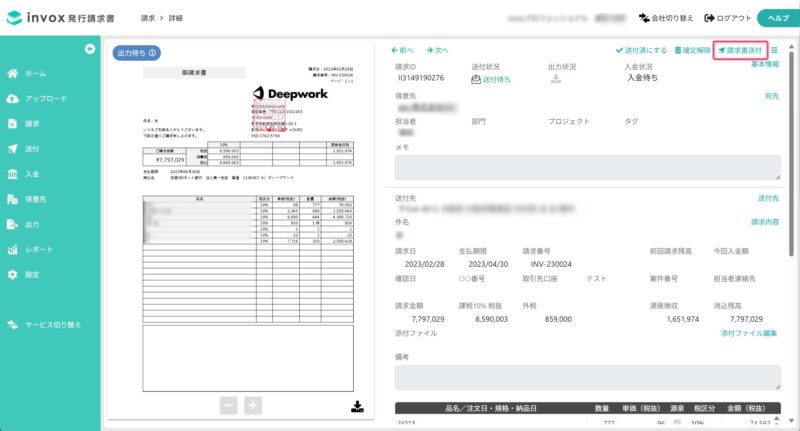Click the 源泉徴収 amount 1,651,974
800x431 pixels.
[683, 319]
